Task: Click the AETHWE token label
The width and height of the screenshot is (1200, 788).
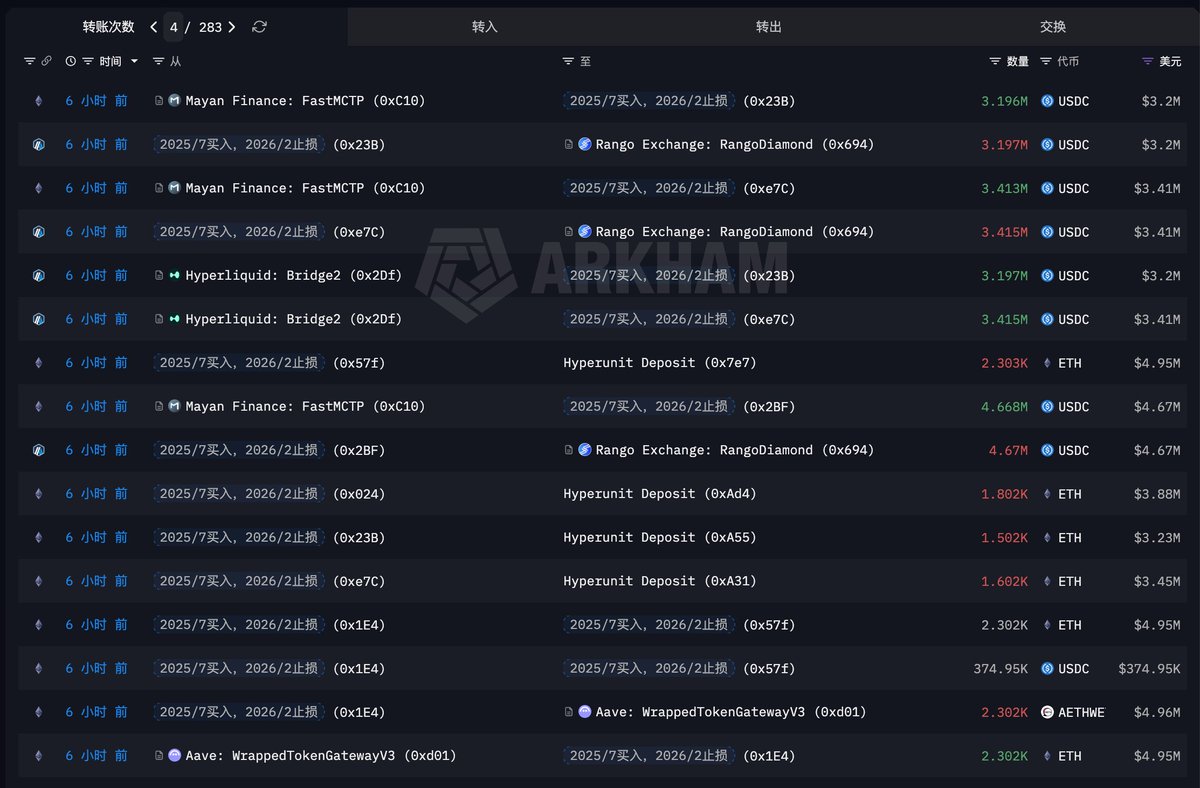Action: [x=1082, y=712]
